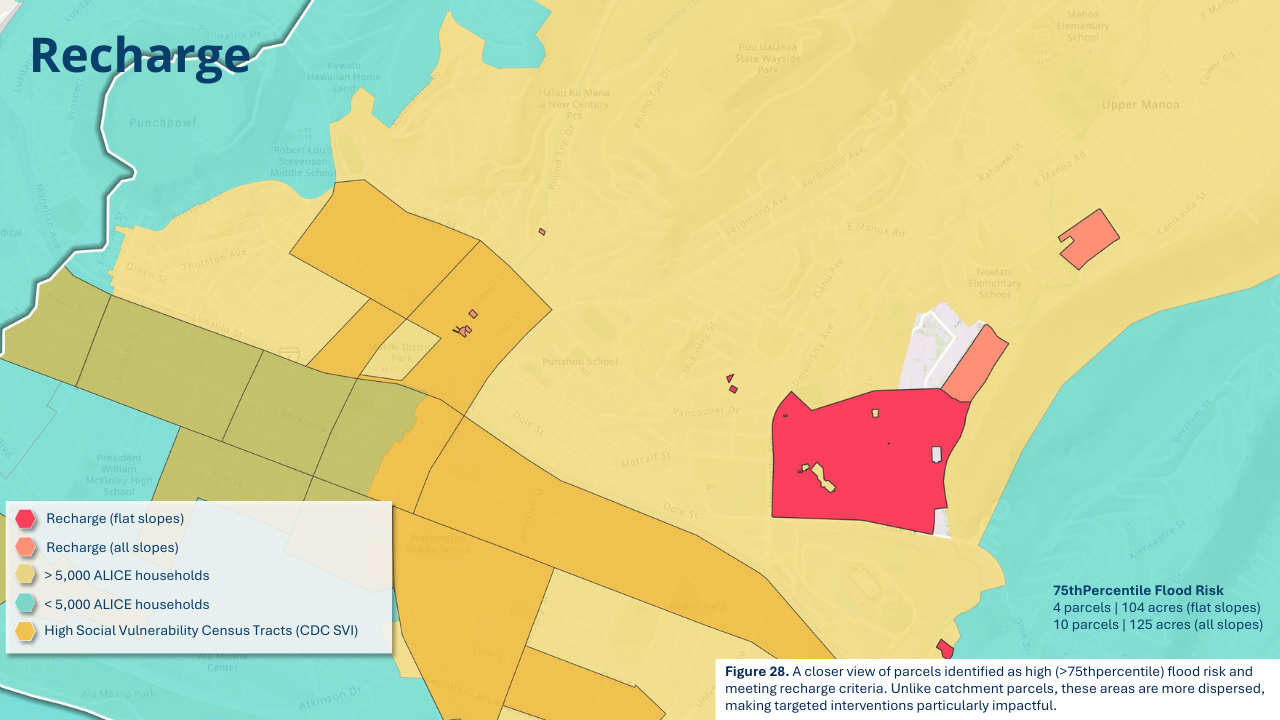Click the yellow > 5,000 ALICE households swatch
The width and height of the screenshot is (1280, 720).
click(26, 575)
